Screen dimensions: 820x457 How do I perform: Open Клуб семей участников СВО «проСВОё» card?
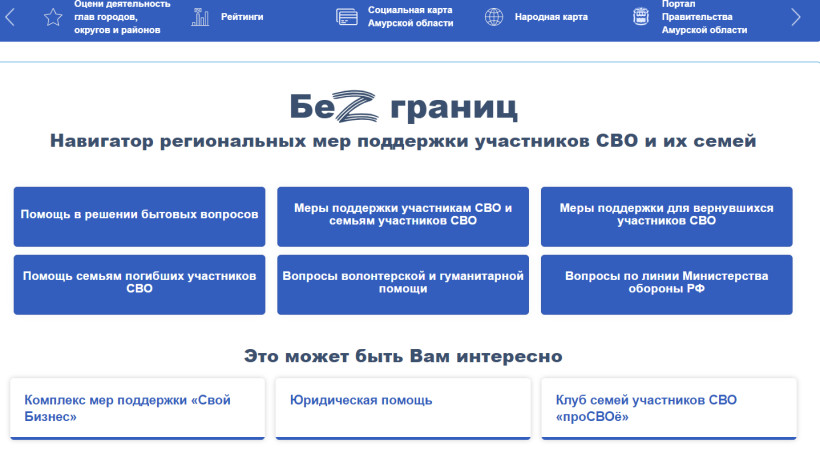click(666, 408)
